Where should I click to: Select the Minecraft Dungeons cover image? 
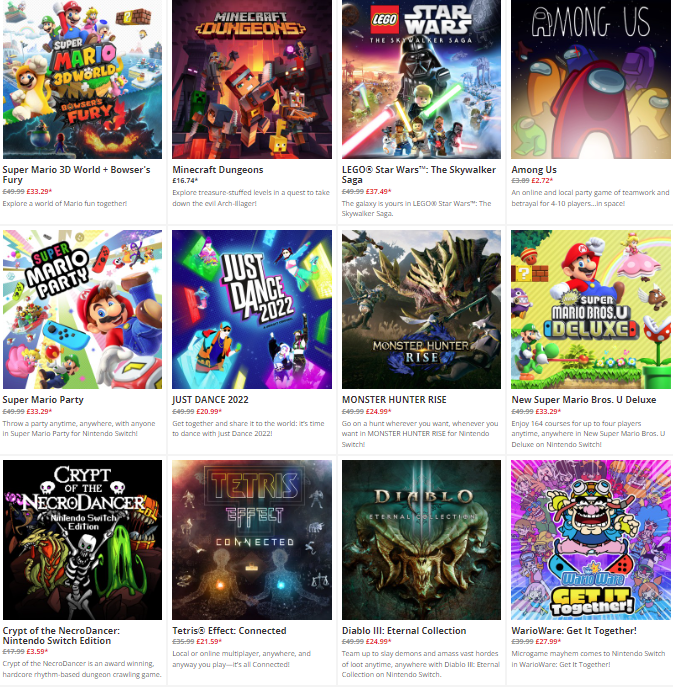252,79
